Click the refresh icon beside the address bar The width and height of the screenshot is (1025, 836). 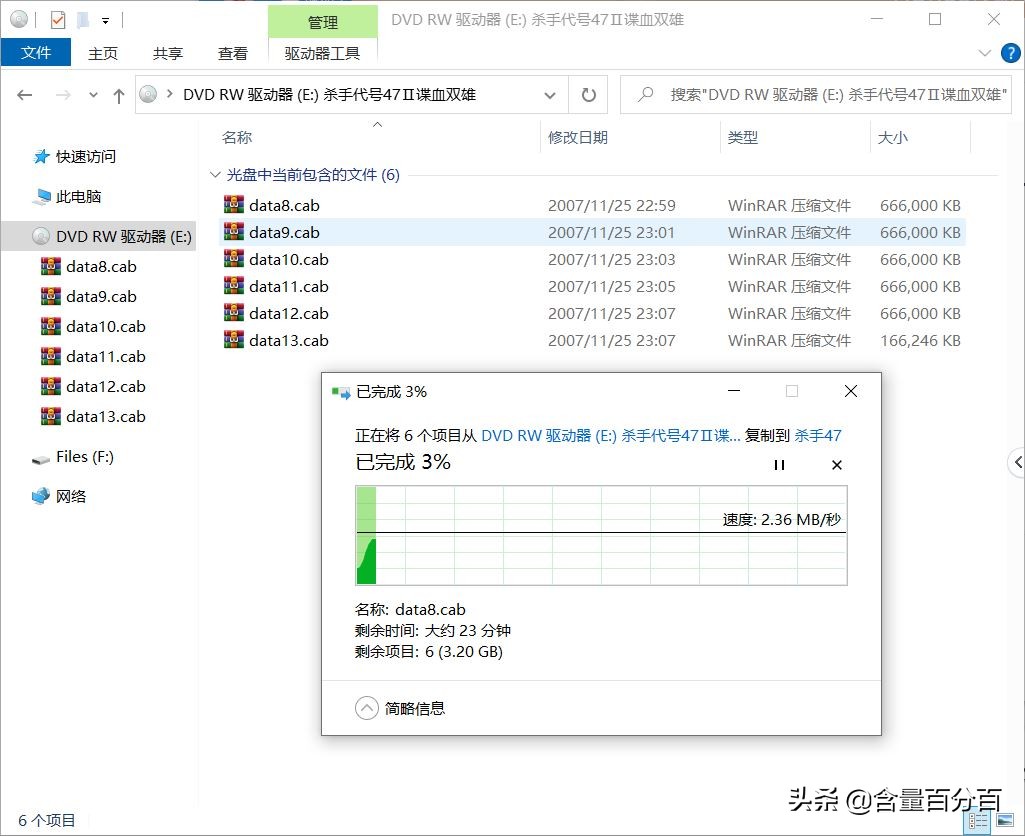coord(588,94)
